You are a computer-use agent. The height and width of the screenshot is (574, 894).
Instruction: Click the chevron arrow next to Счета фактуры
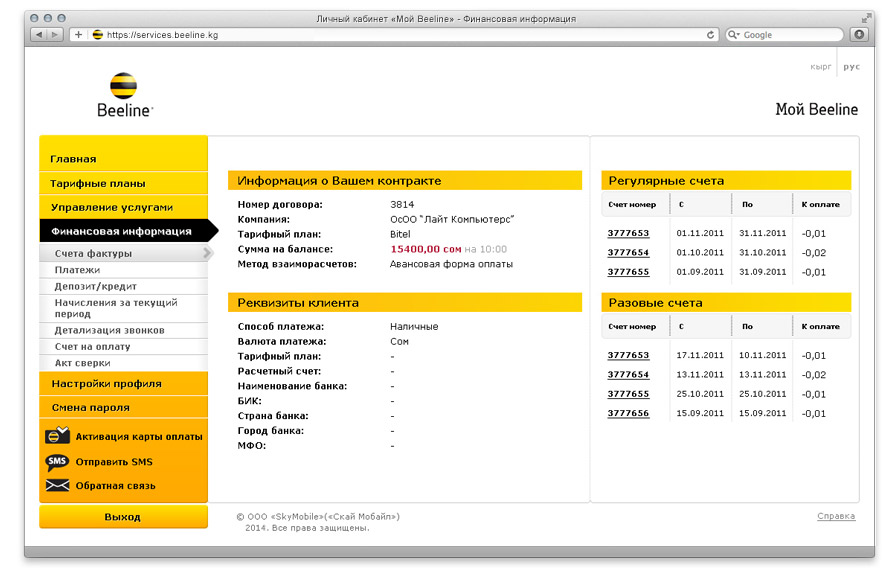click(207, 253)
